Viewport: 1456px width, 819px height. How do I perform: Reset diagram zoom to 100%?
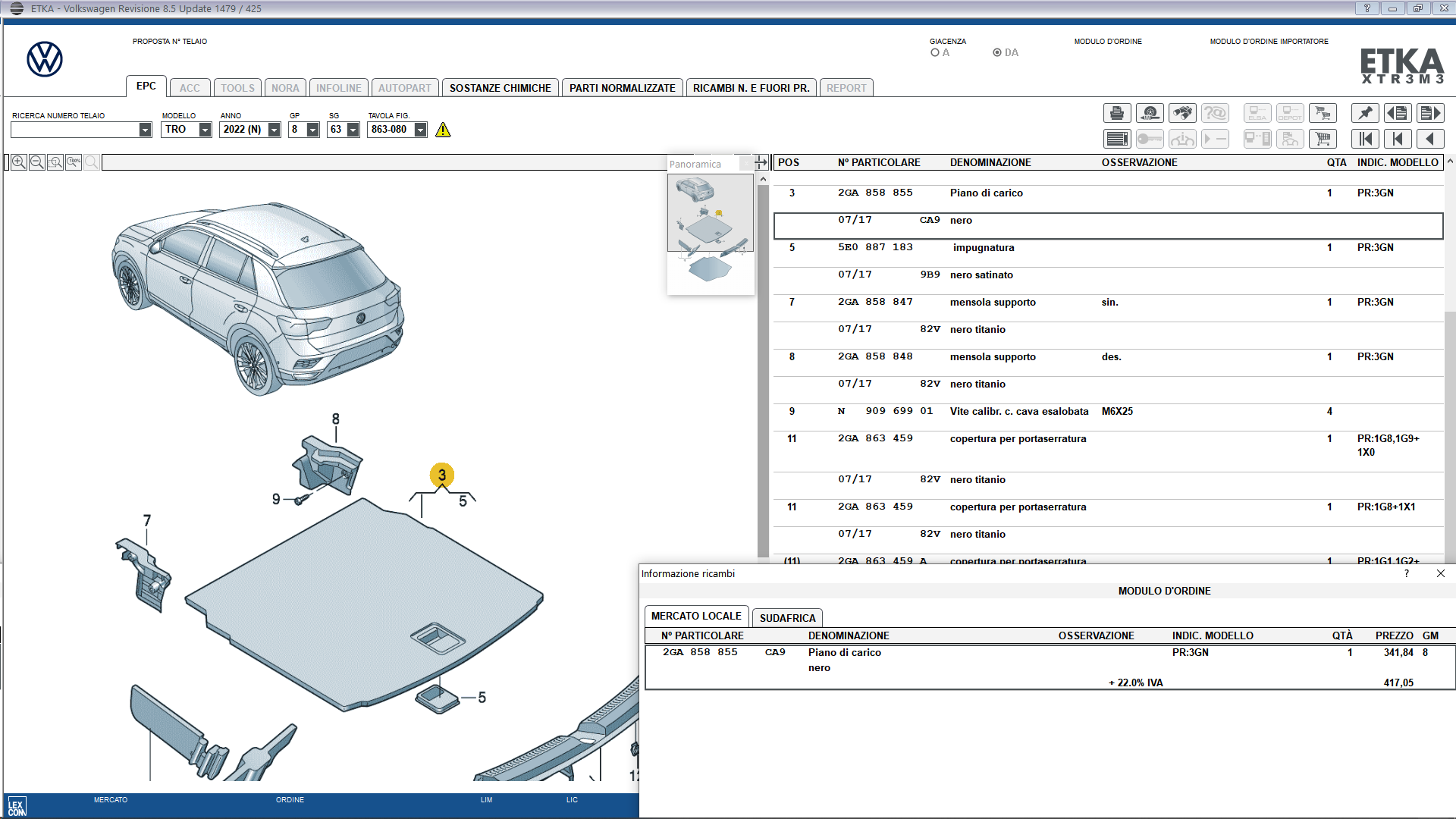[x=74, y=162]
